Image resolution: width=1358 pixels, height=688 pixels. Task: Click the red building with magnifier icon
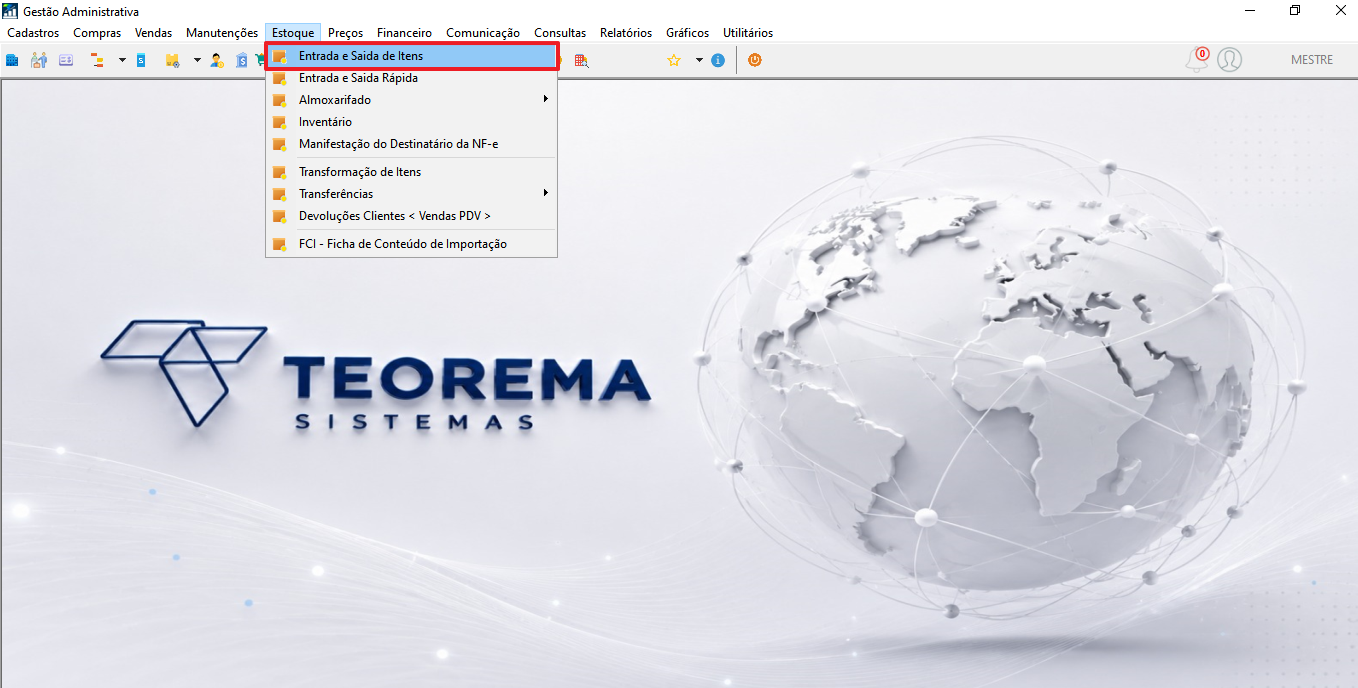coord(581,60)
